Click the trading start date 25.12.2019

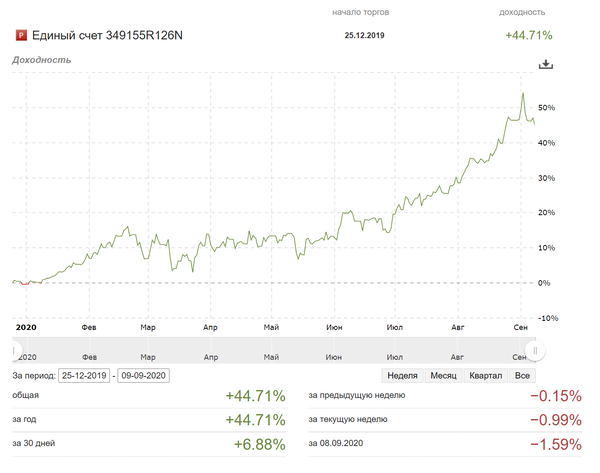click(364, 36)
